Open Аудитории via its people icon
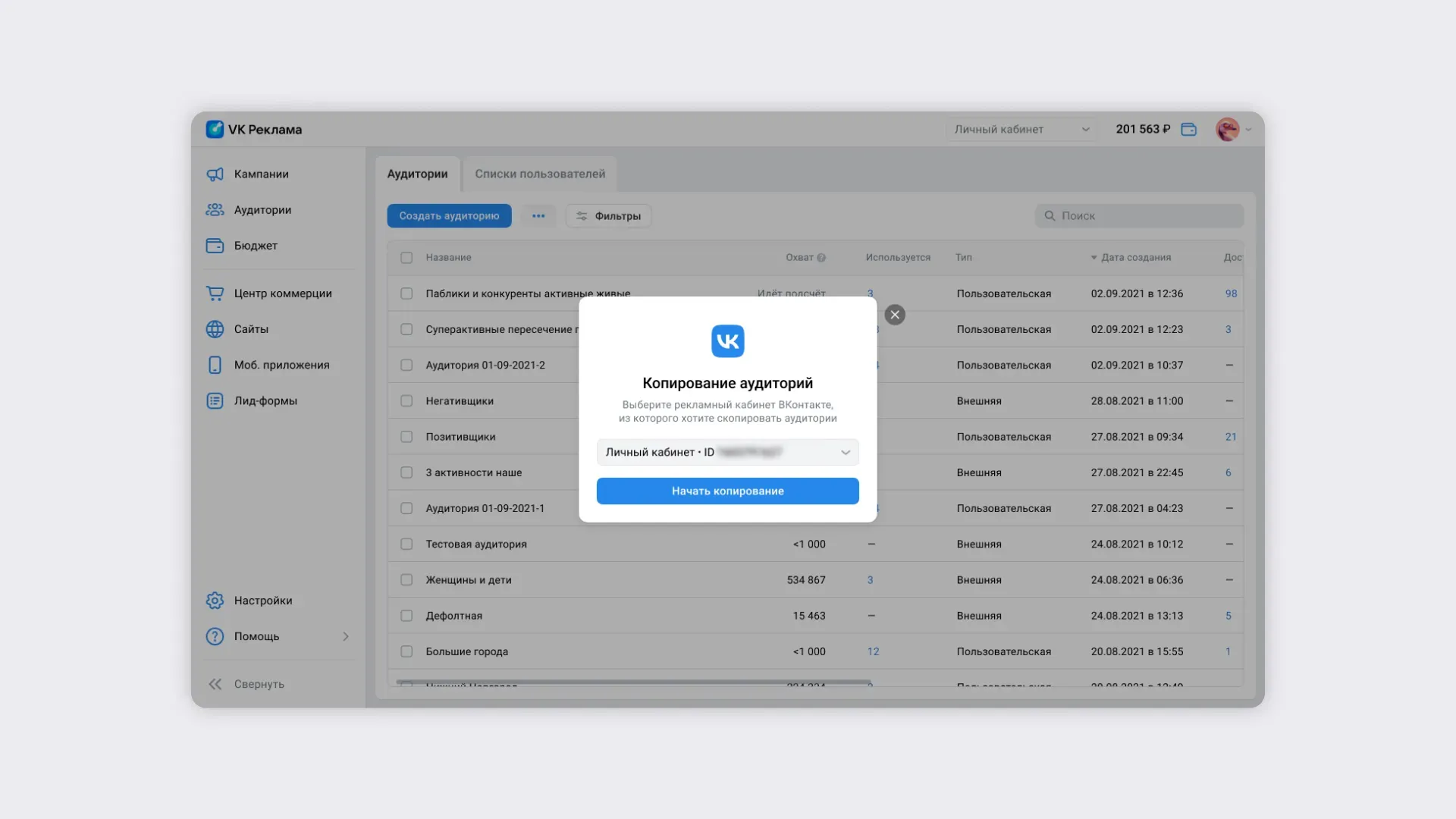The width and height of the screenshot is (1456, 819). (x=215, y=210)
